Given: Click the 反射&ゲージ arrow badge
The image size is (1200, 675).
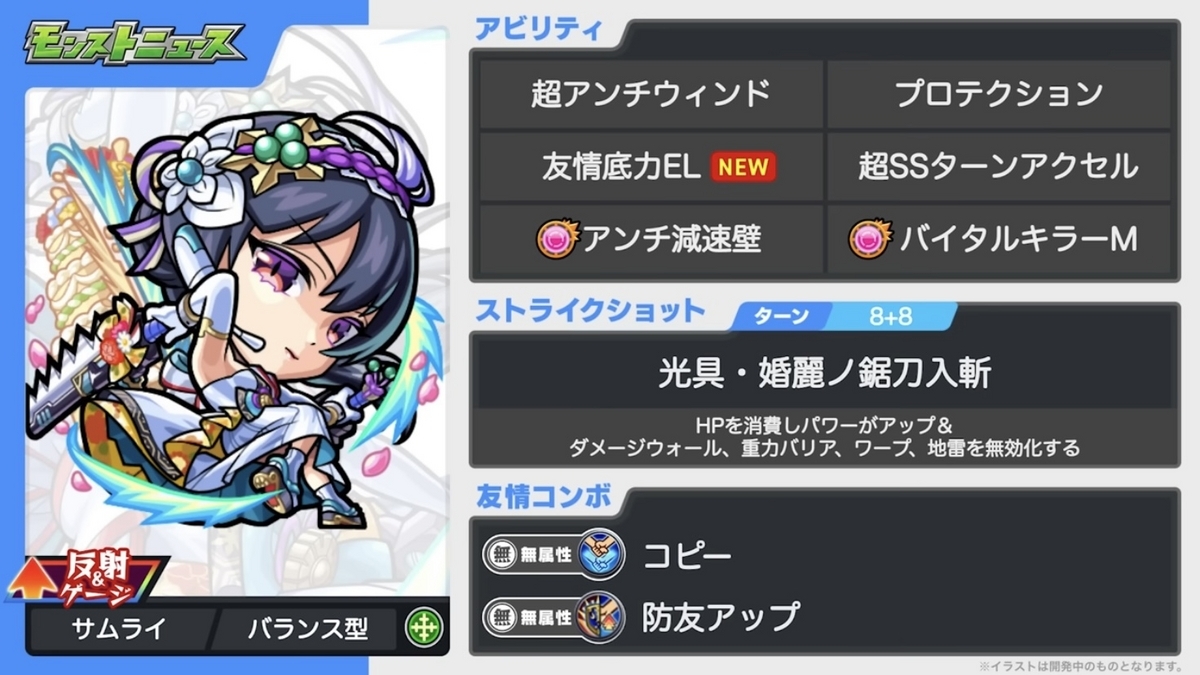Looking at the screenshot, I should pyautogui.click(x=90, y=577).
